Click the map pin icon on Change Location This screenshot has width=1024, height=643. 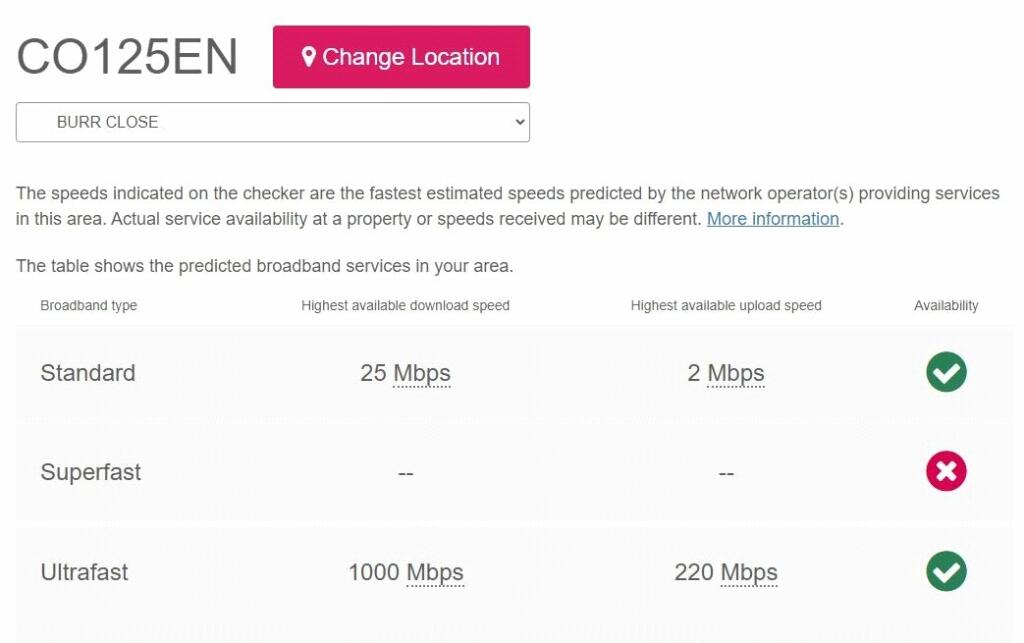tap(309, 57)
